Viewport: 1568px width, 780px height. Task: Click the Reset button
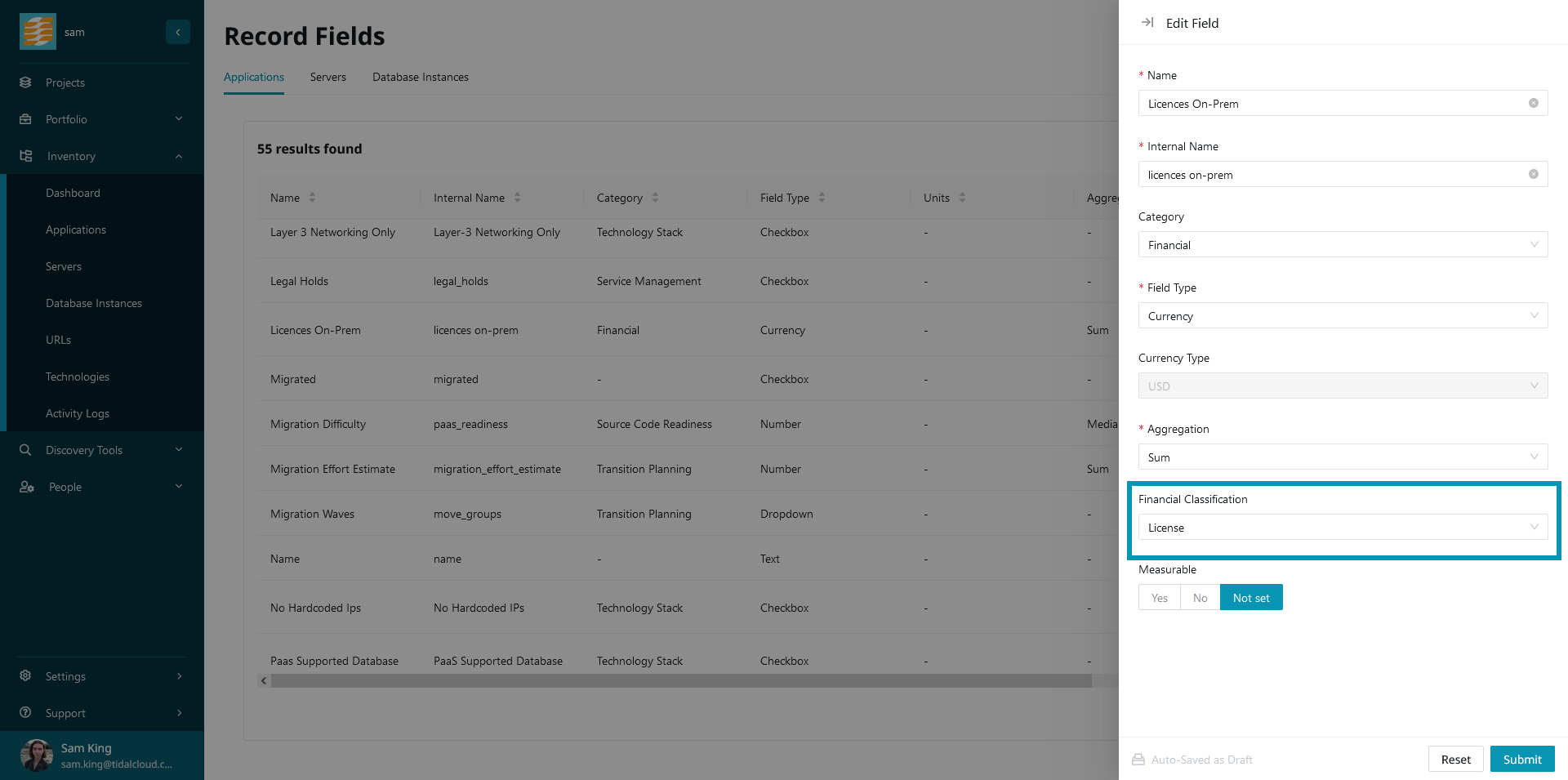(x=1455, y=760)
